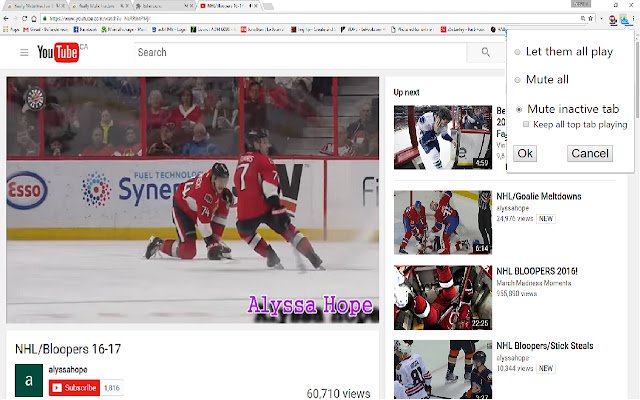Viewport: 640px width, 400px height.
Task: Open the Apps bookmarks shortcut
Action: point(11,29)
